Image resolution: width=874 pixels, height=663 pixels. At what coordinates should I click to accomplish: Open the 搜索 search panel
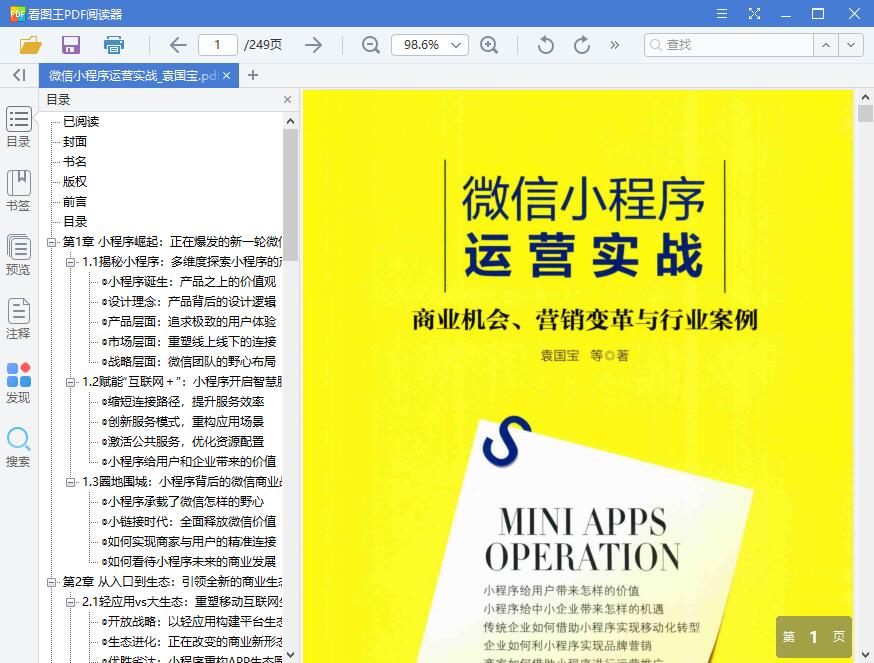(x=18, y=447)
